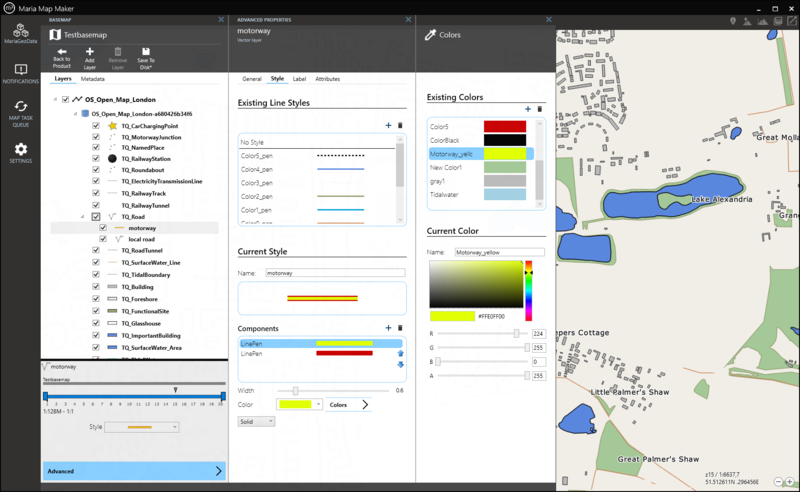Click the map layers stack icon
The height and width of the screenshot is (492, 800).
[x=778, y=21]
